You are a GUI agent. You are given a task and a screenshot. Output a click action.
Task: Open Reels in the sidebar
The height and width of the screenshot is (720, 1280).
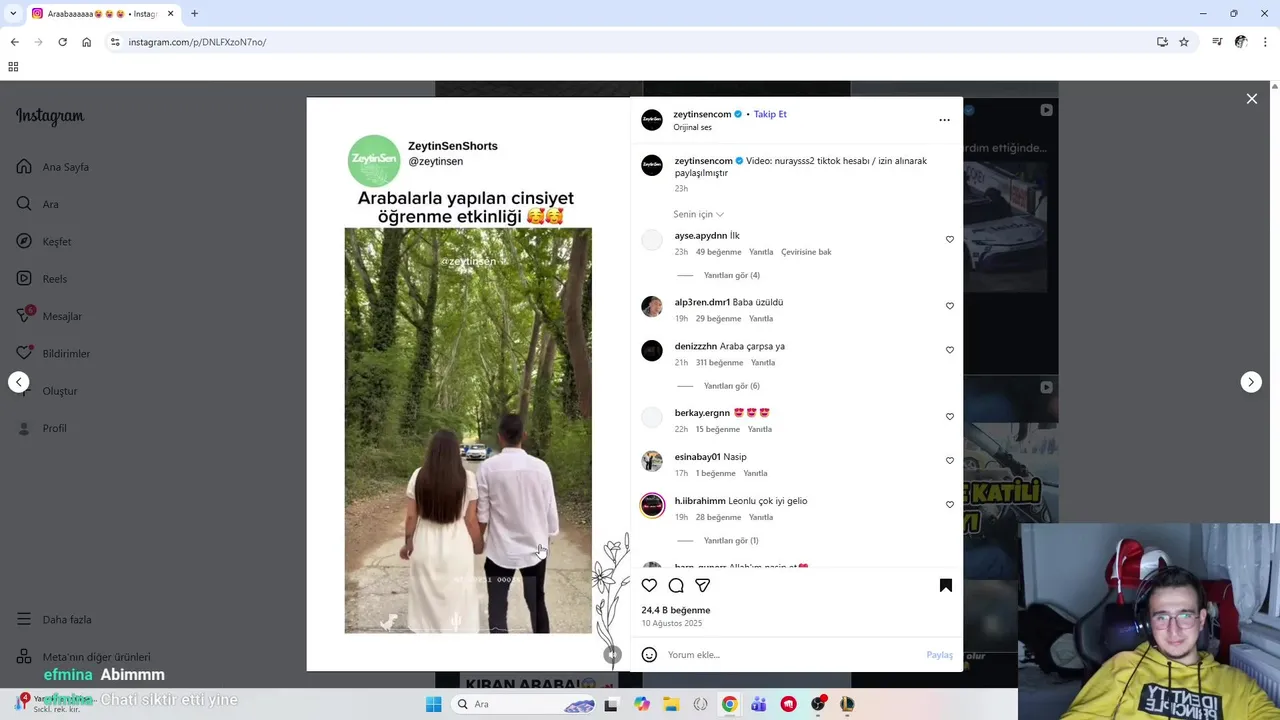tap(42, 279)
